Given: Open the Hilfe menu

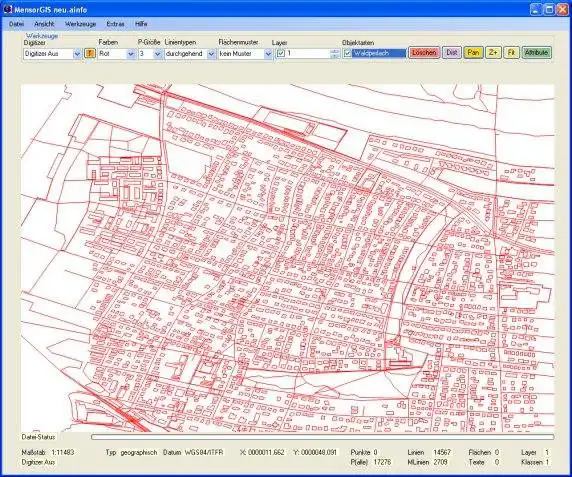Looking at the screenshot, I should point(141,24).
